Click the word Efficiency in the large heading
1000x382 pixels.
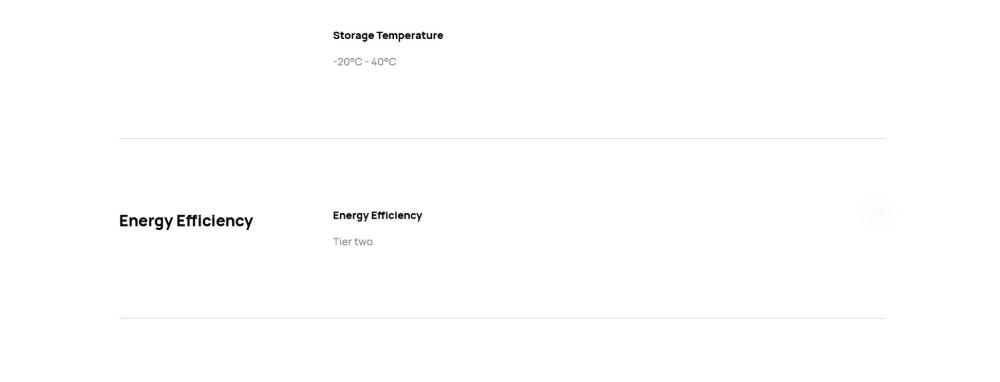[x=215, y=221]
